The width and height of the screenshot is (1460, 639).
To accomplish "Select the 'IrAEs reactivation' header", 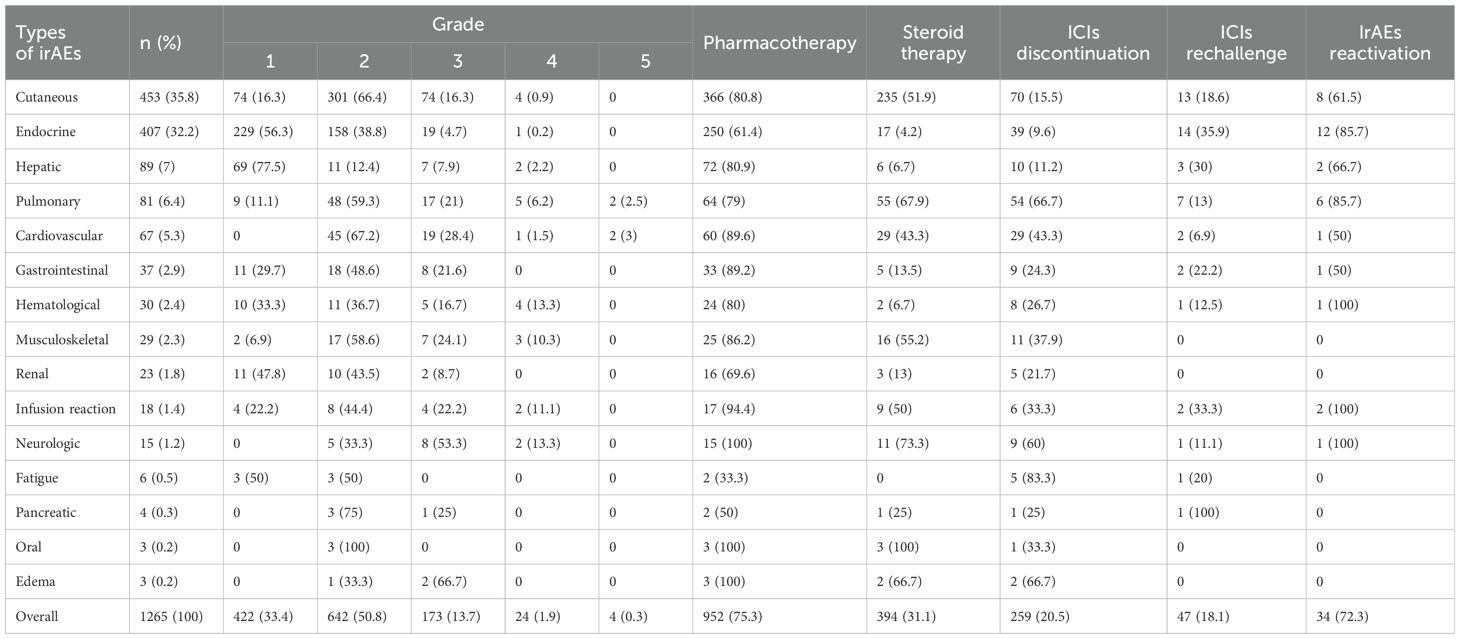I will click(x=1383, y=43).
